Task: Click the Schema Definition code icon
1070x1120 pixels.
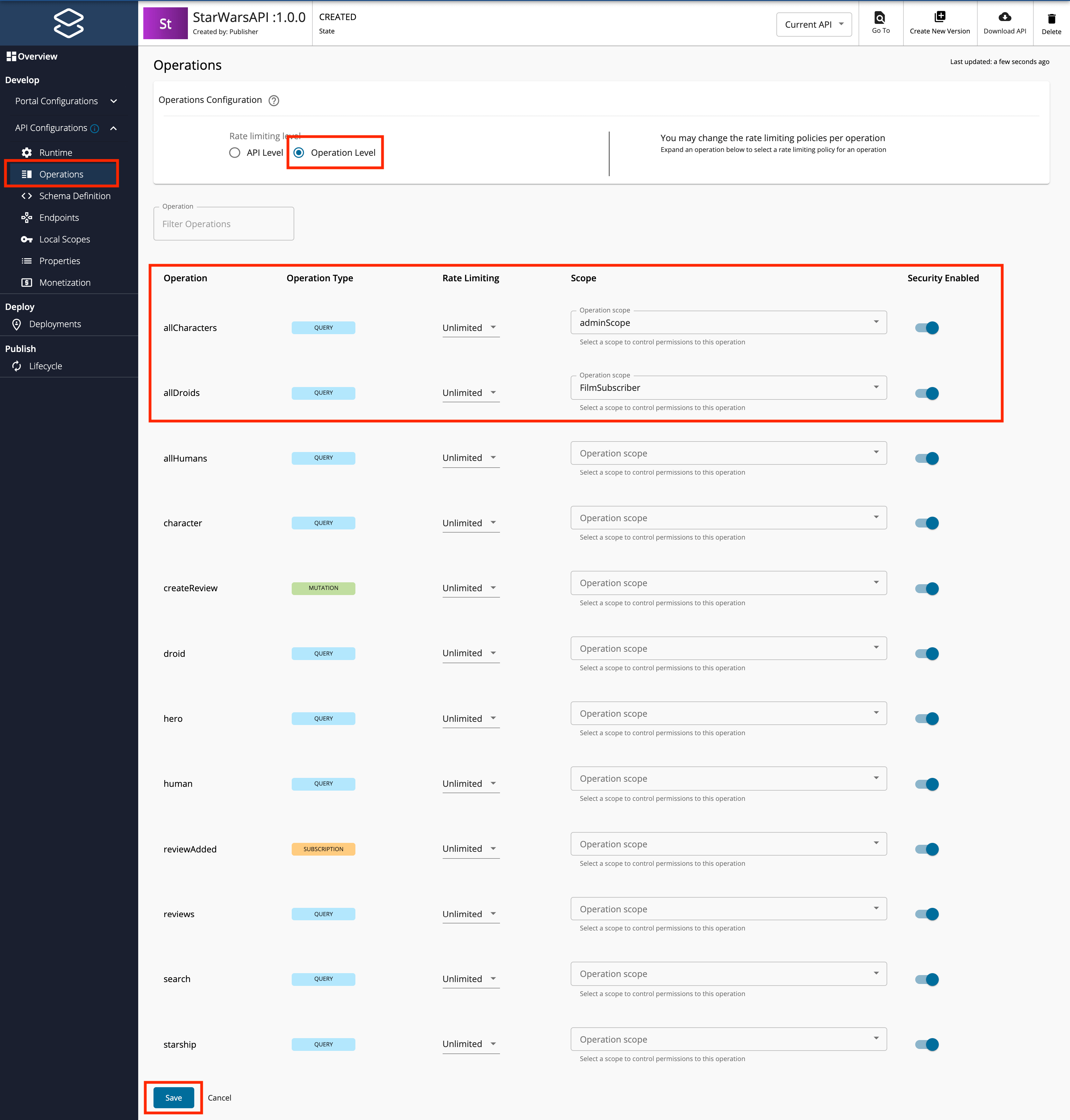Action: click(x=27, y=196)
